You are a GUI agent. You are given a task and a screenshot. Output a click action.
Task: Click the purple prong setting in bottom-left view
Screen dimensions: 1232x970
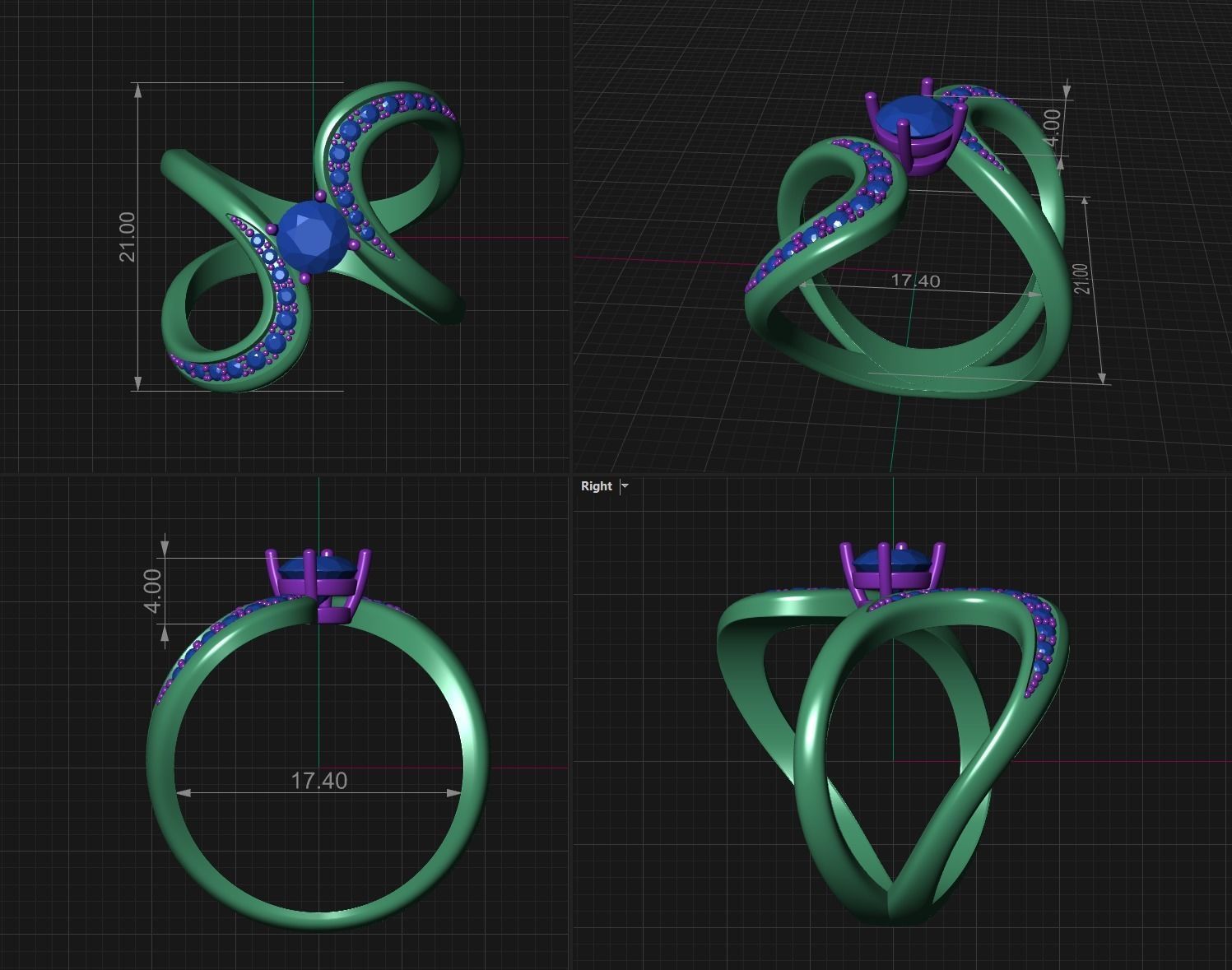click(318, 586)
